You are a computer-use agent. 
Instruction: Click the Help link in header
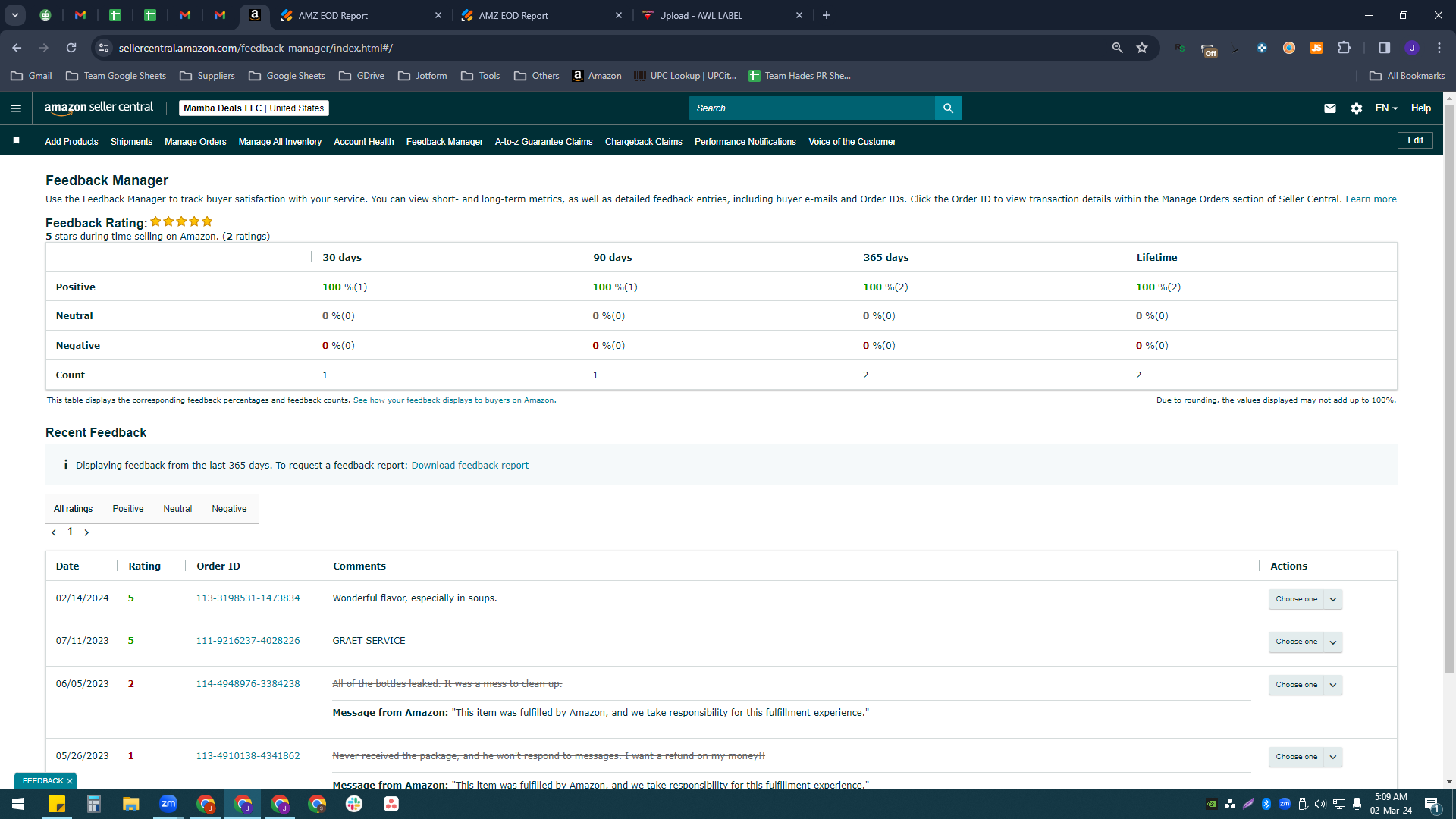1421,108
